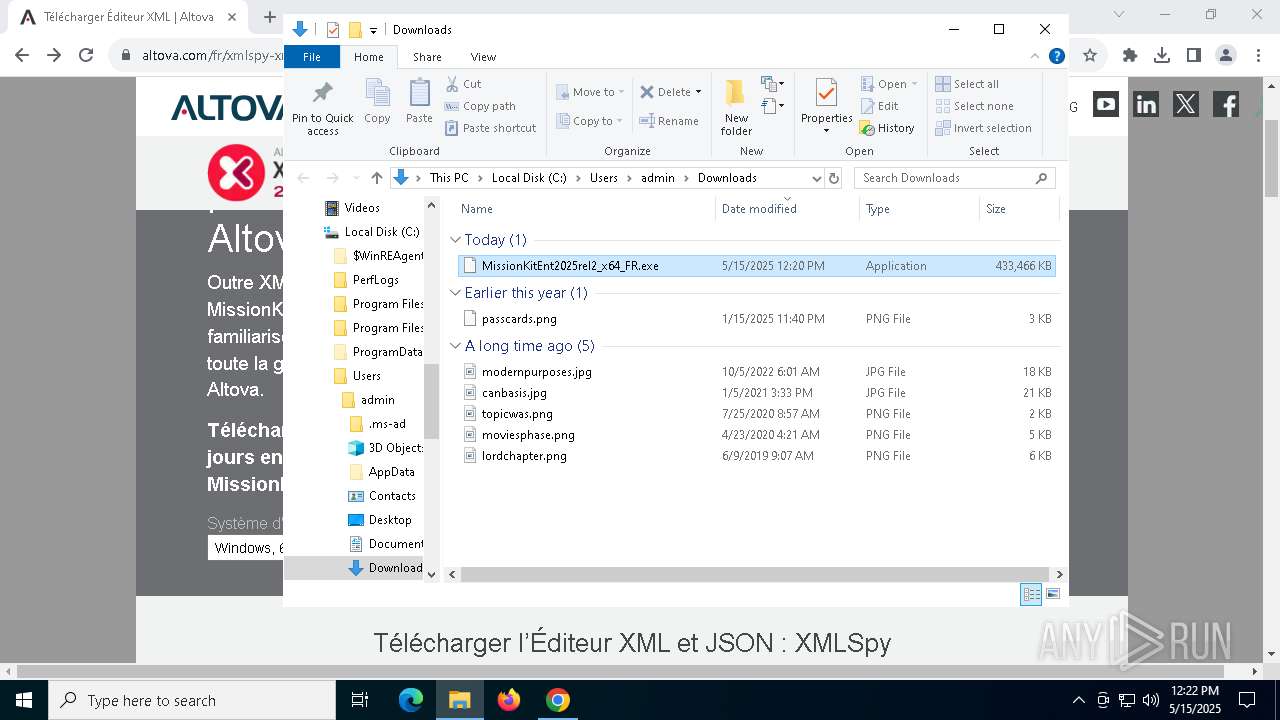
Task: Launch Firefox from taskbar
Action: coord(509,700)
